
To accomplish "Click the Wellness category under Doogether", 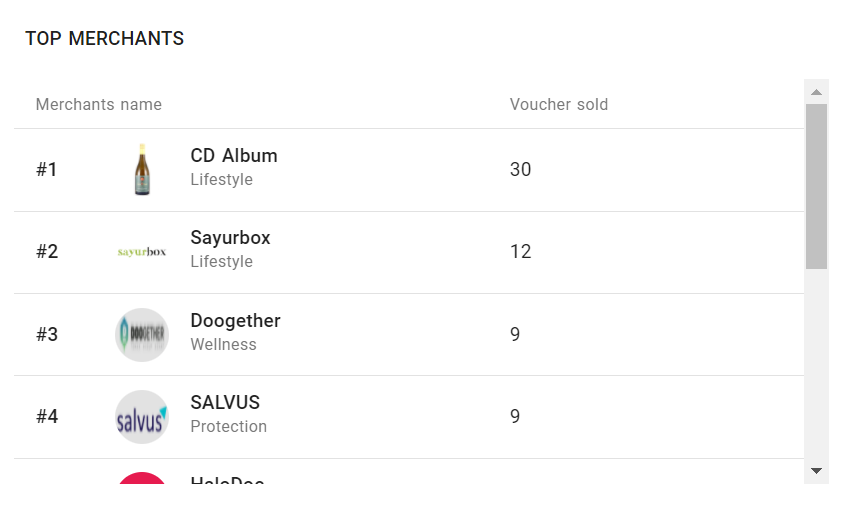I will [x=223, y=345].
